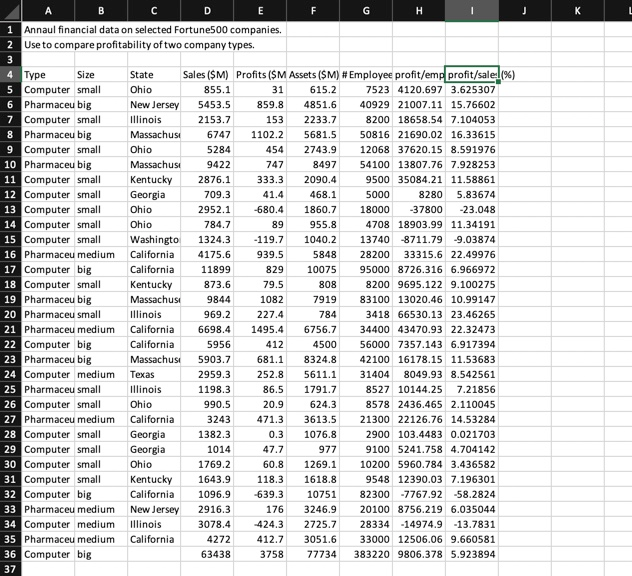
Task: Click the '(%)' overflow text in J4
Action: tap(508, 75)
